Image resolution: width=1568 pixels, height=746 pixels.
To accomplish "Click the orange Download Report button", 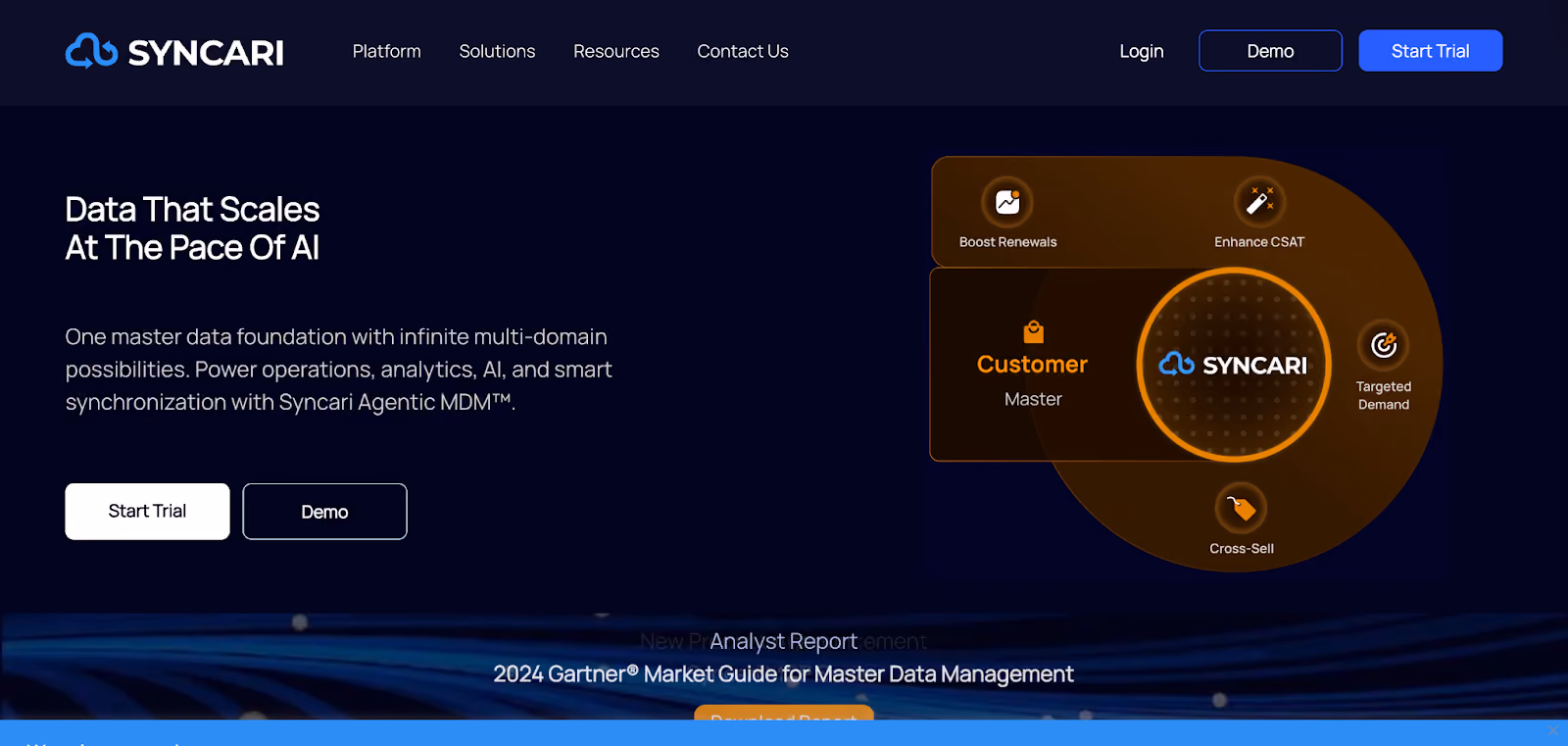I will click(784, 713).
